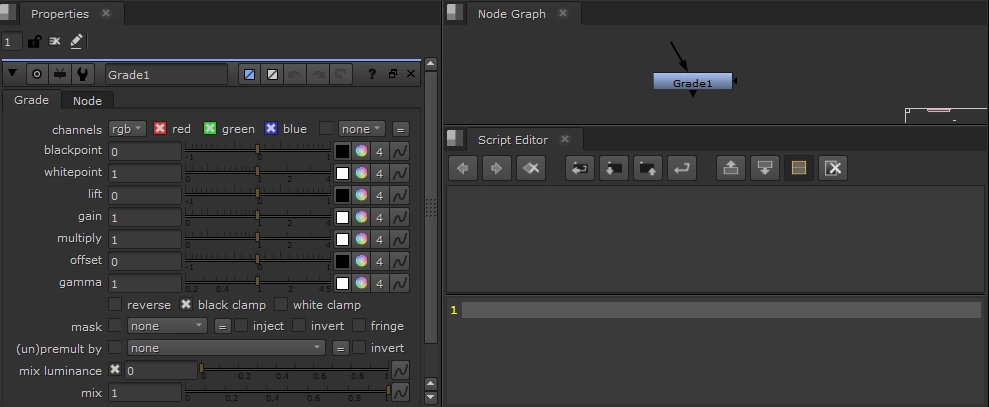Disable the black clamp checkbox
This screenshot has width=989, height=407.
click(185, 304)
